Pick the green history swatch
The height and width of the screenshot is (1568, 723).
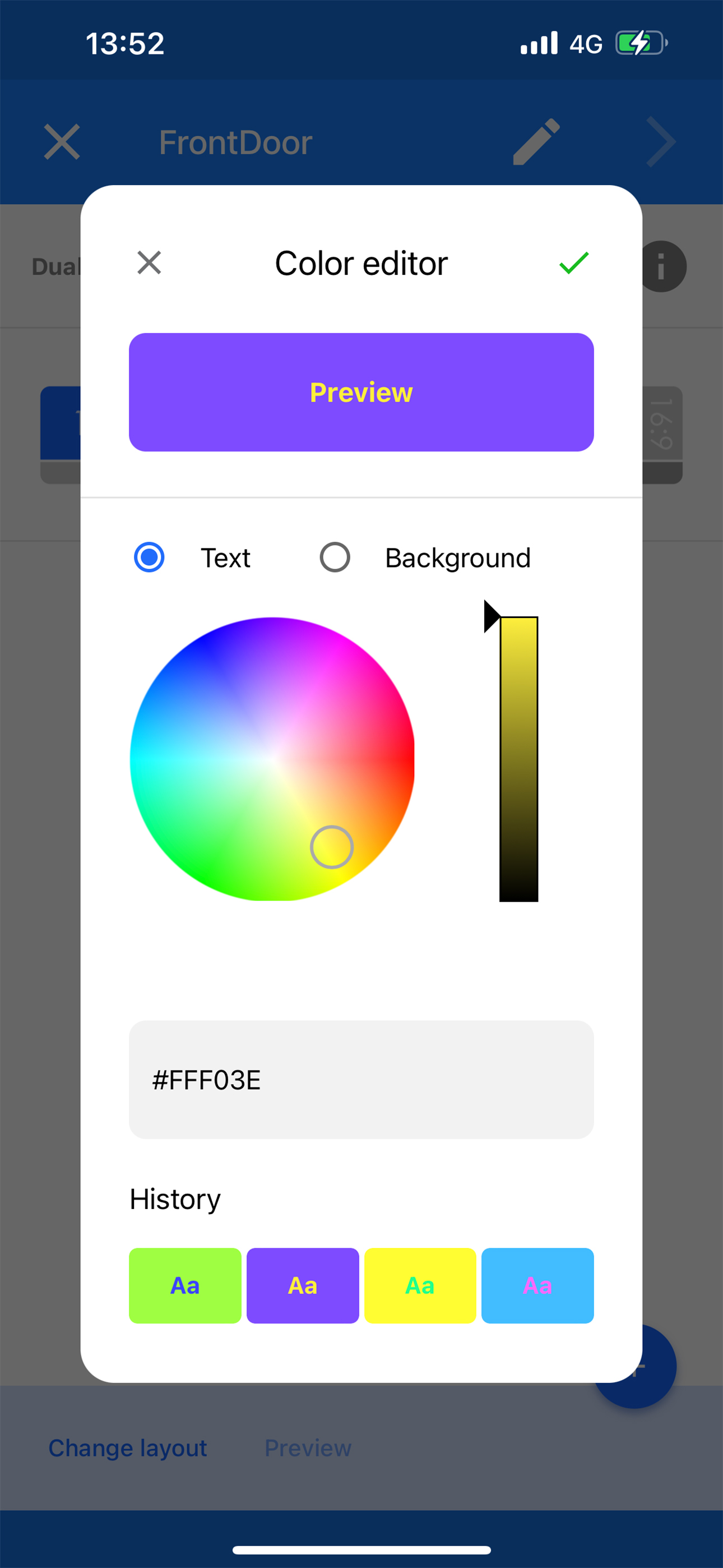click(x=185, y=1285)
